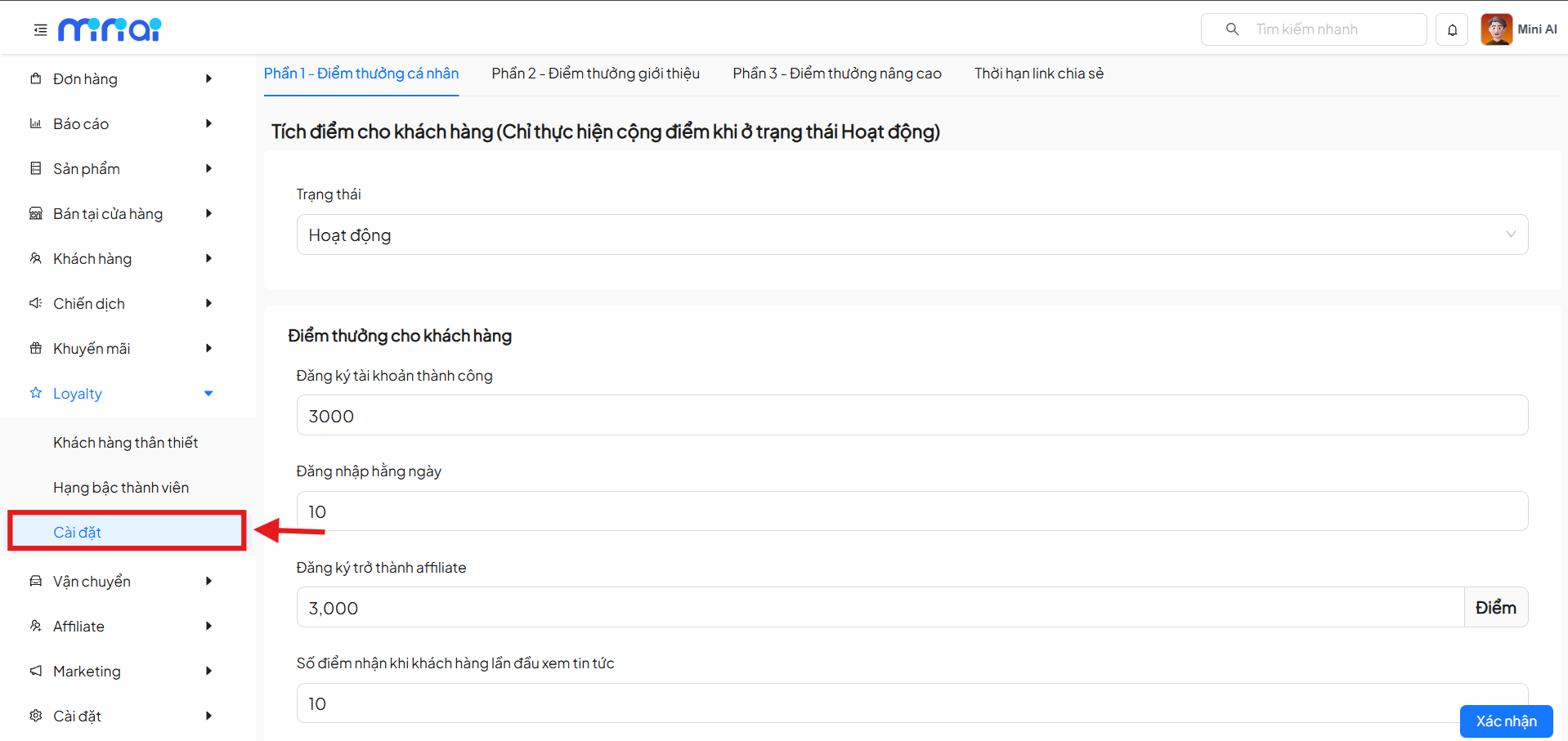Click the Mini AI user avatar
This screenshot has height=741, width=1568.
1496,29
